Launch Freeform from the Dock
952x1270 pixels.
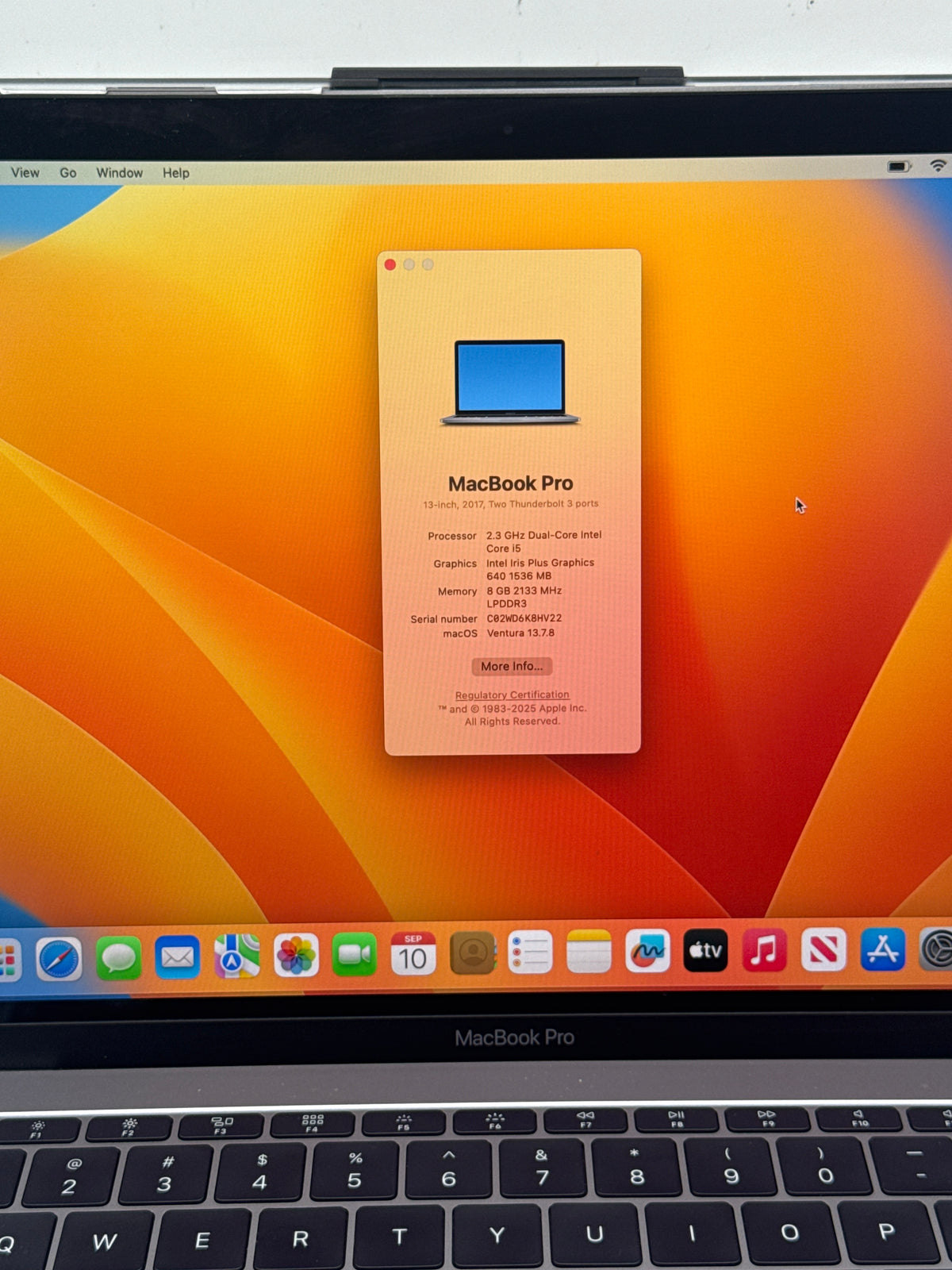tap(647, 950)
